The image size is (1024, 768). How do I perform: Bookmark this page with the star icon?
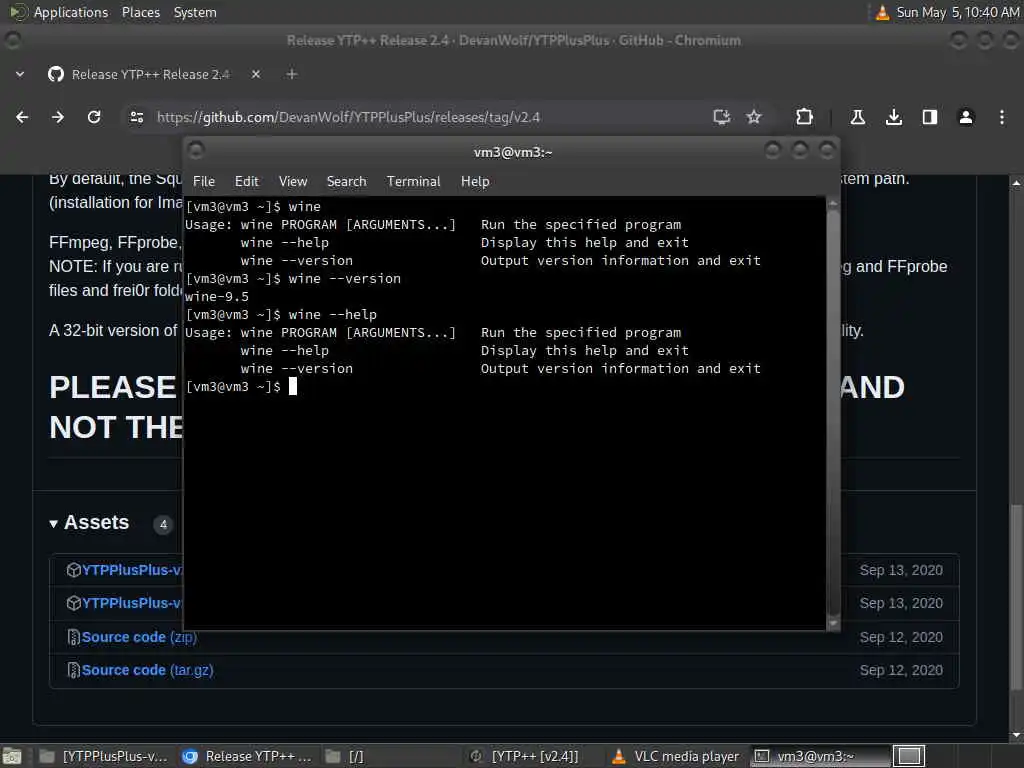[x=754, y=117]
